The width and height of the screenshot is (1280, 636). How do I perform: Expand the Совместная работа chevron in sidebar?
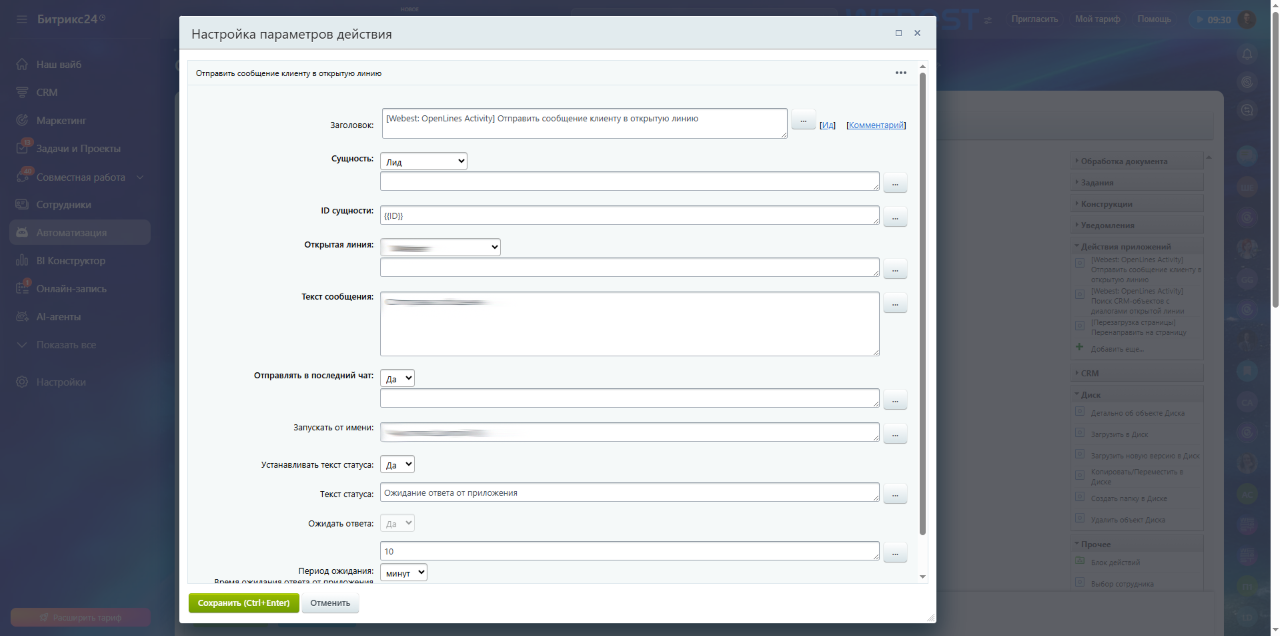tap(139, 177)
